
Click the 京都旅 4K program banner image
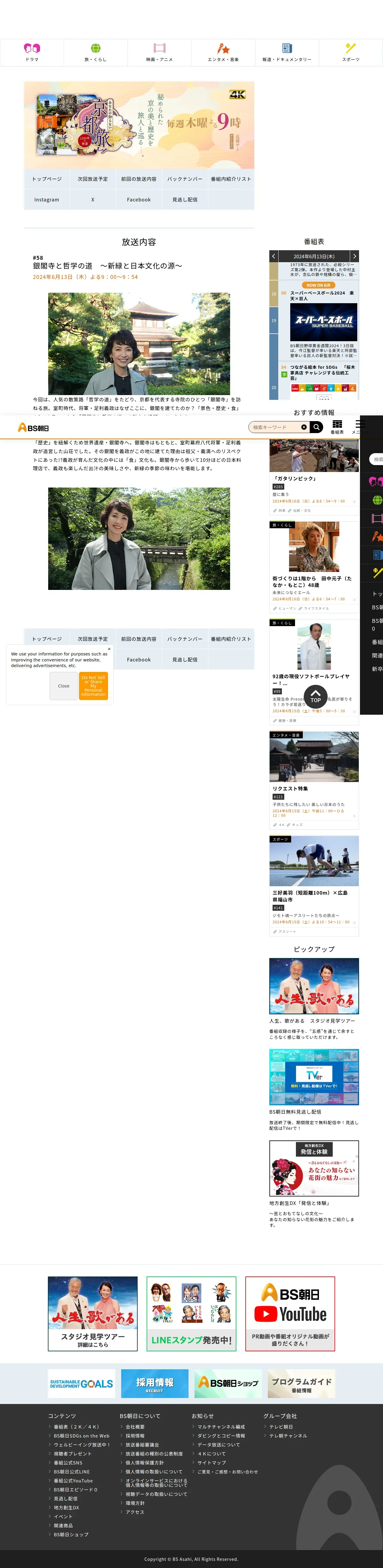139,125
